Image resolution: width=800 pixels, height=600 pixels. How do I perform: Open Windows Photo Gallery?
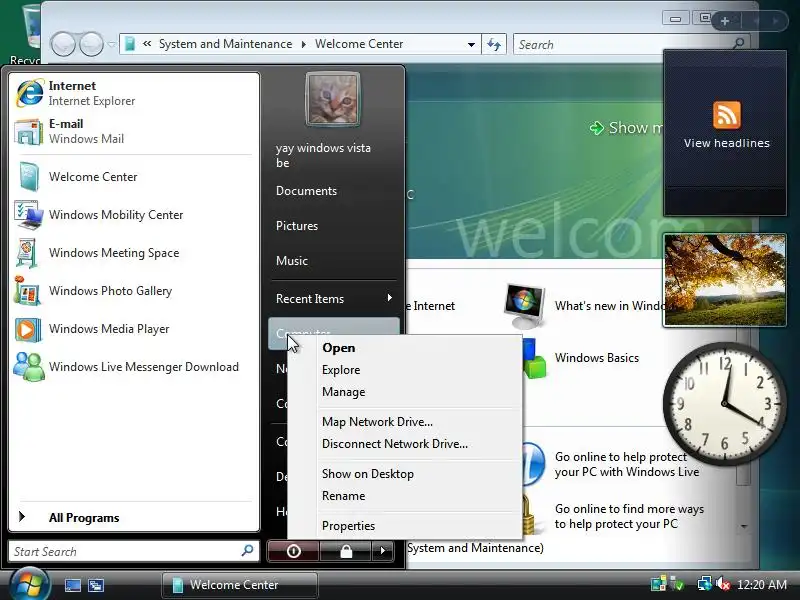point(134,291)
